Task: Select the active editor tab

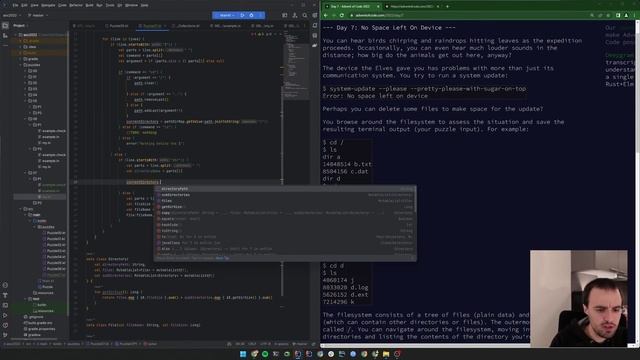Action: point(151,26)
